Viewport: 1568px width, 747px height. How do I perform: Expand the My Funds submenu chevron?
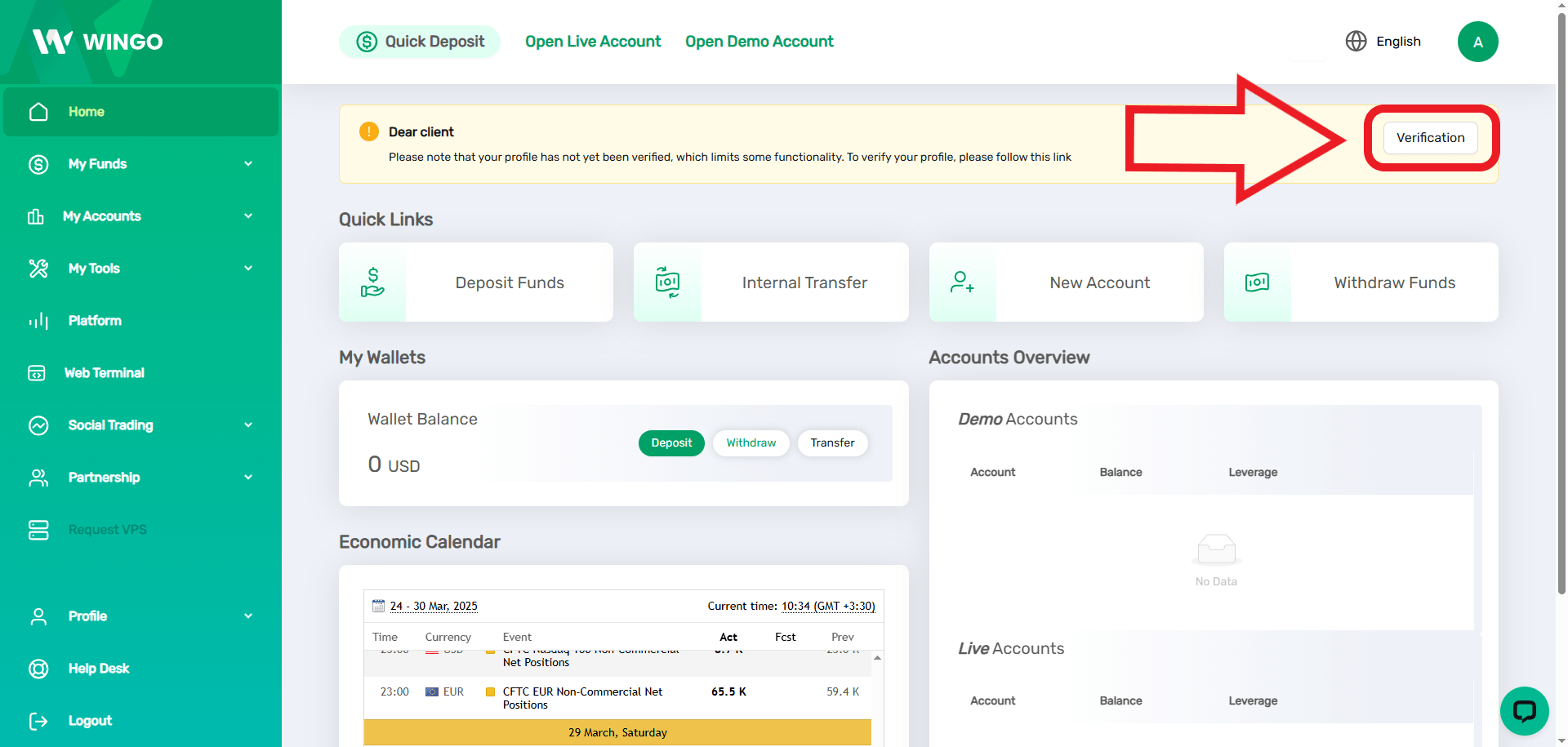point(248,164)
